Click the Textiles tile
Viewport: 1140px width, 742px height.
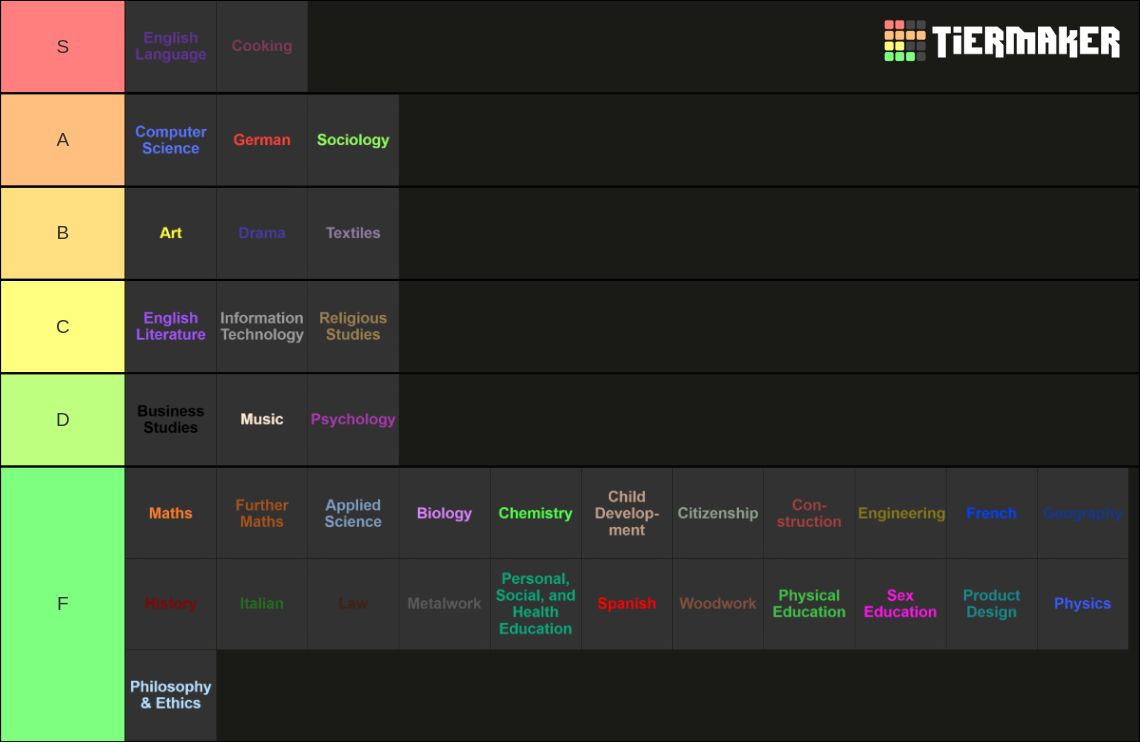coord(353,233)
